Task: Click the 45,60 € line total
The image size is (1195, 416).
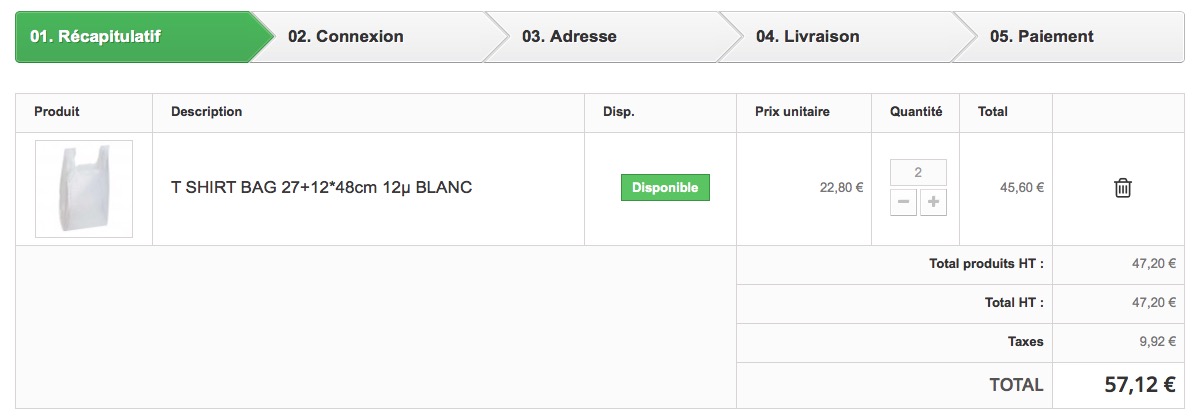Action: 1023,187
